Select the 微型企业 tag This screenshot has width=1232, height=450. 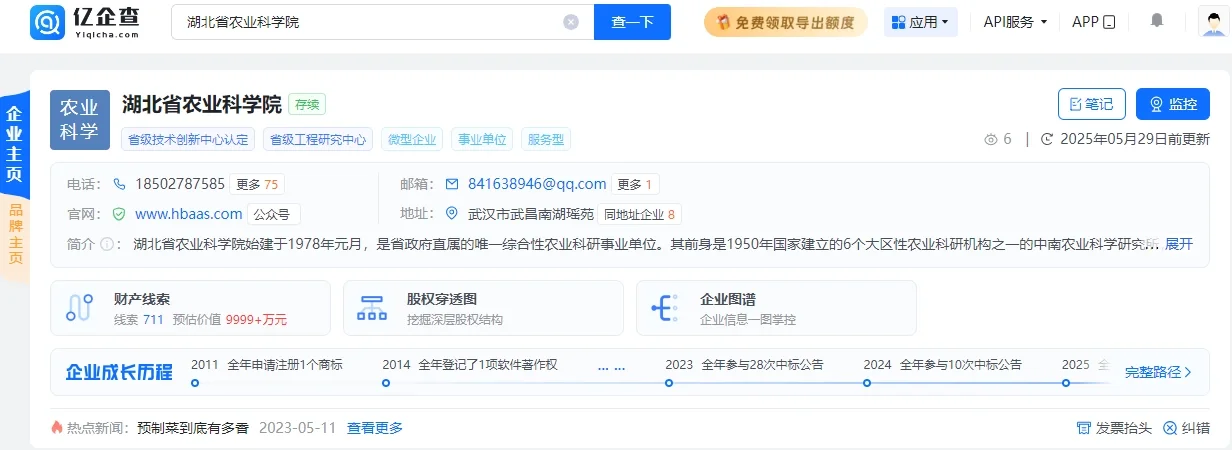tap(412, 139)
